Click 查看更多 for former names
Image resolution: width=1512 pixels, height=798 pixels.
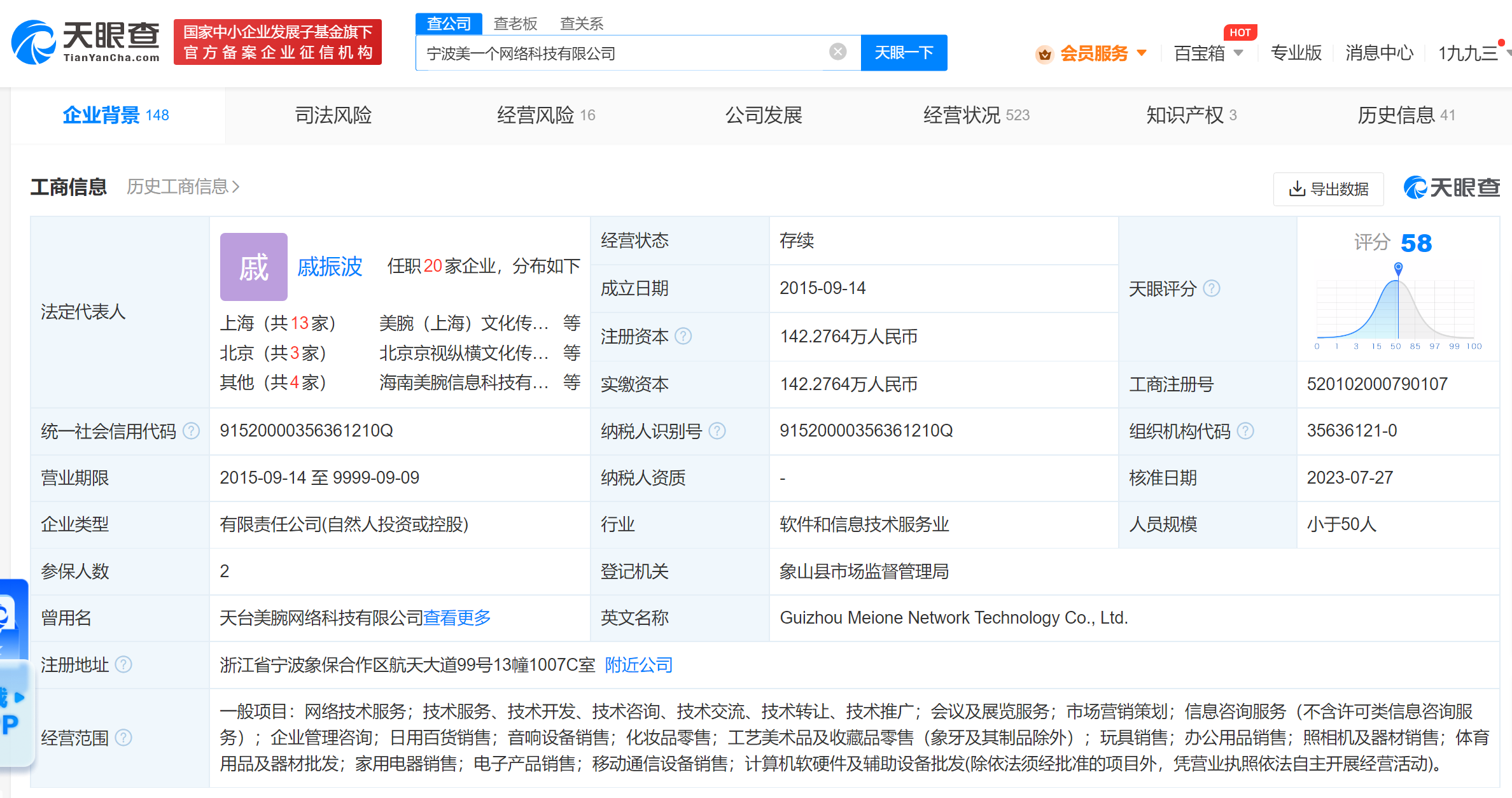tap(457, 617)
